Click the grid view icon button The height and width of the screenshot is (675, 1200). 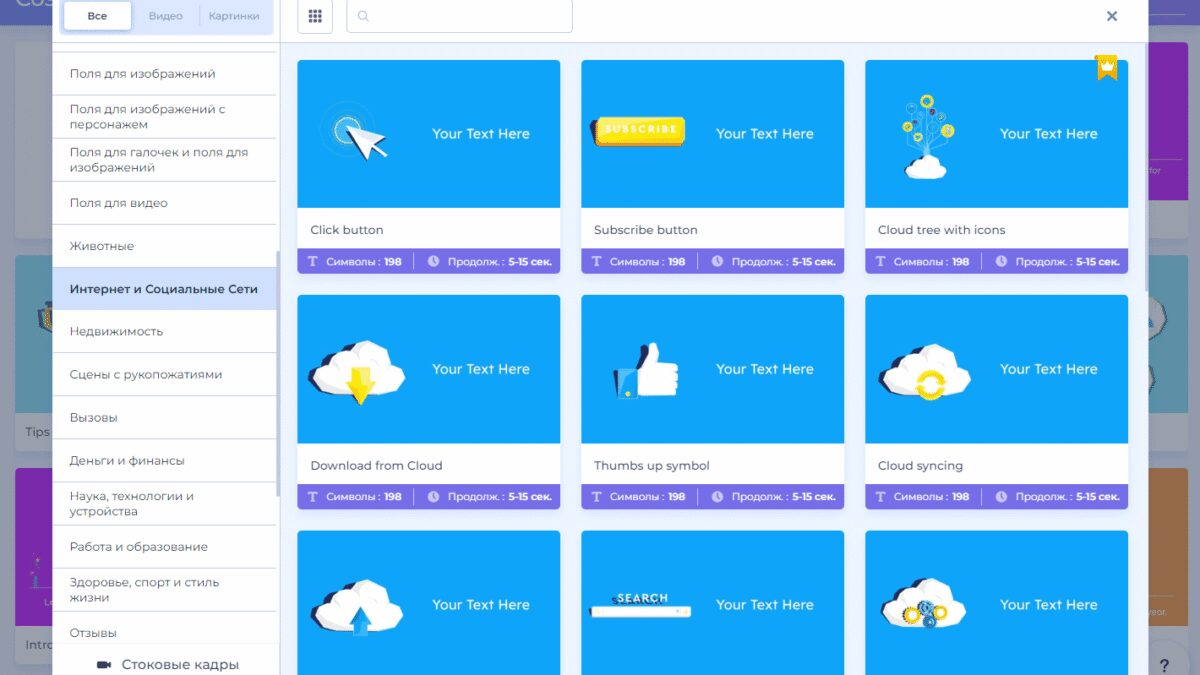tap(315, 16)
